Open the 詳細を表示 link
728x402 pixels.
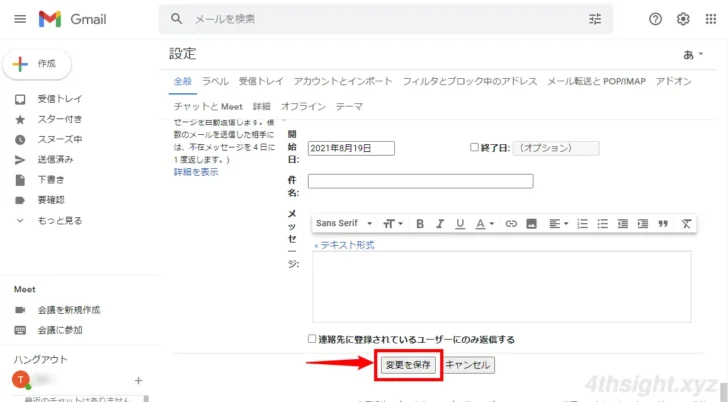(x=196, y=172)
